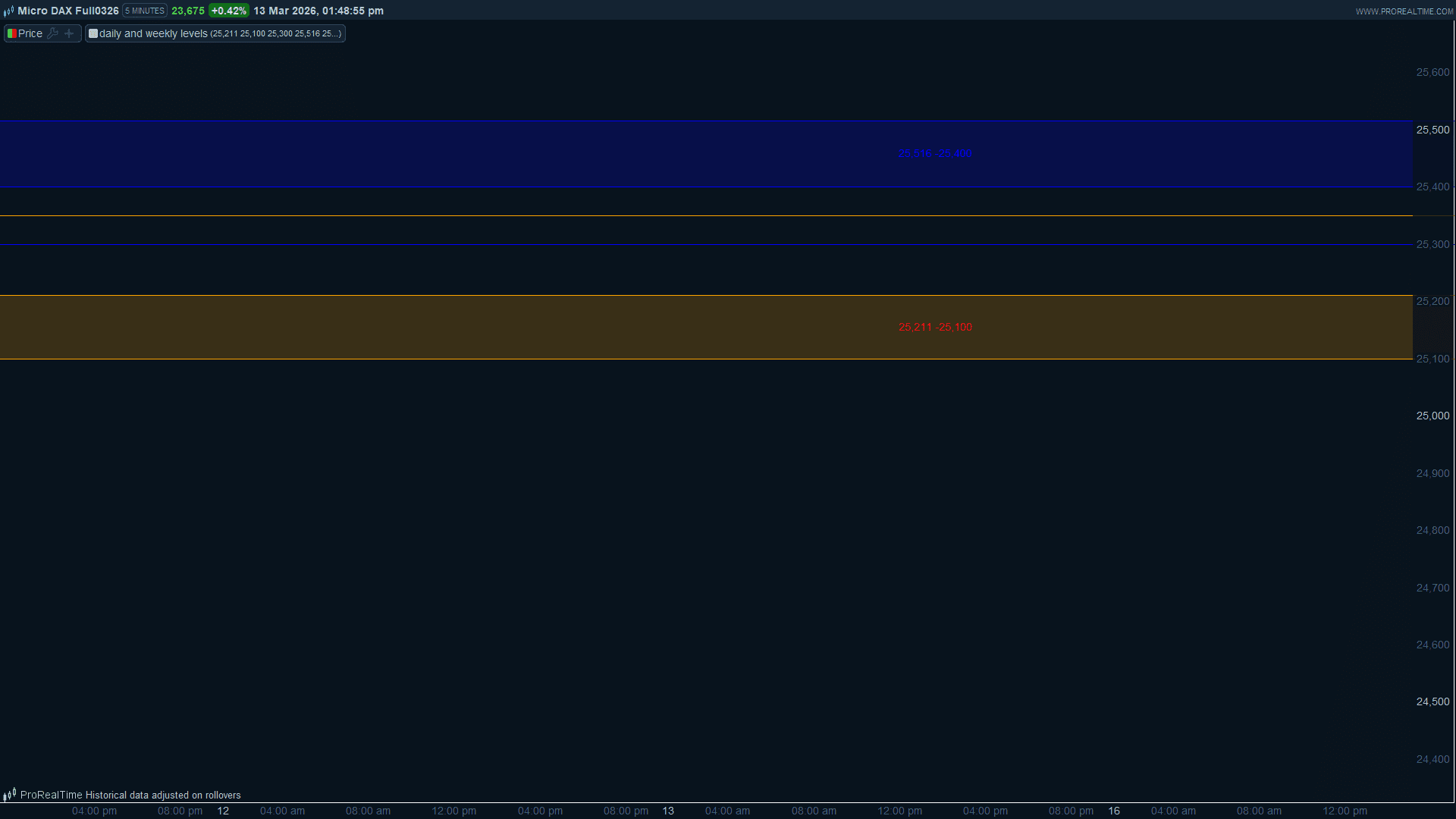The image size is (1456, 819).
Task: Click date marker 16 on time axis
Action: pyautogui.click(x=1113, y=811)
